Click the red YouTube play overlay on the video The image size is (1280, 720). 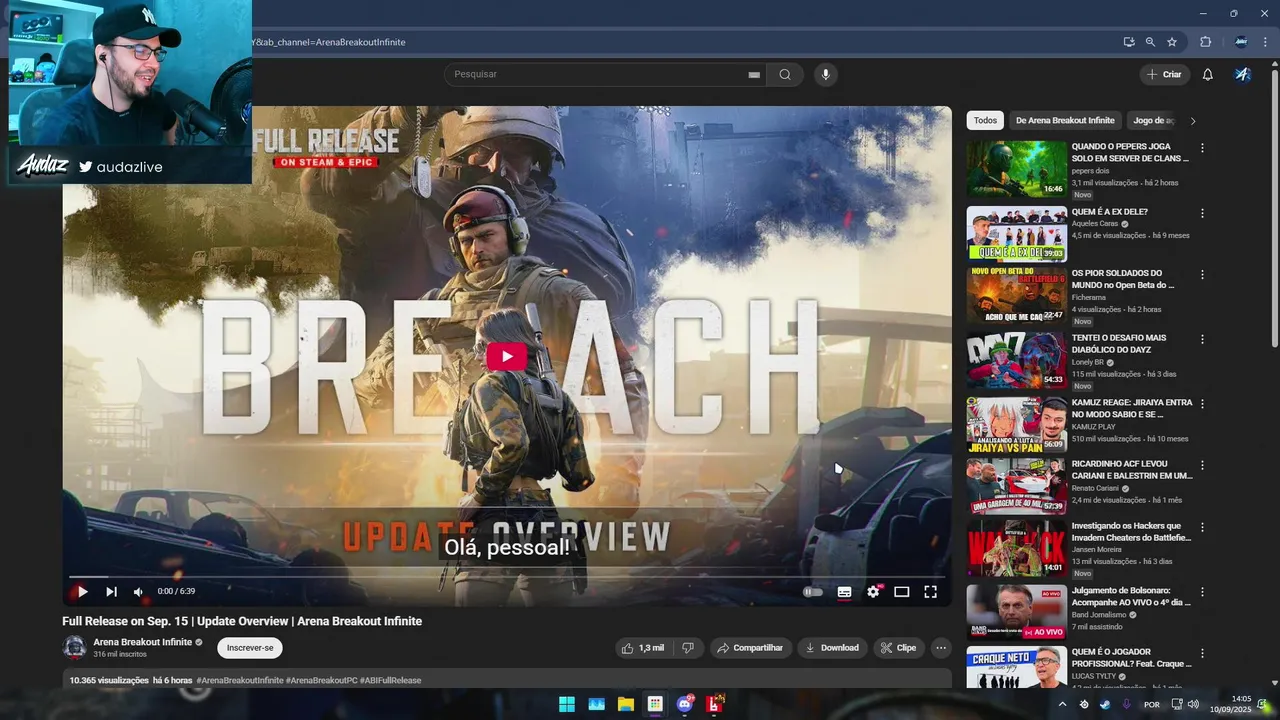point(507,356)
